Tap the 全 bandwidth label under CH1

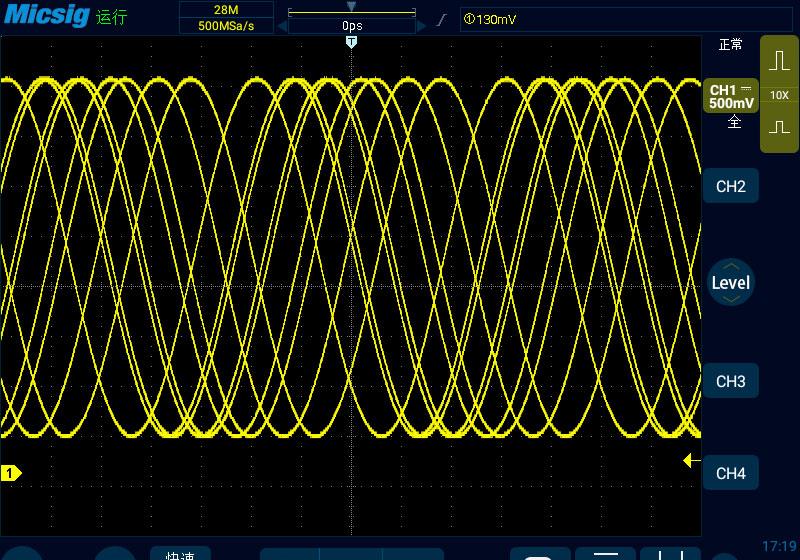pyautogui.click(x=734, y=121)
